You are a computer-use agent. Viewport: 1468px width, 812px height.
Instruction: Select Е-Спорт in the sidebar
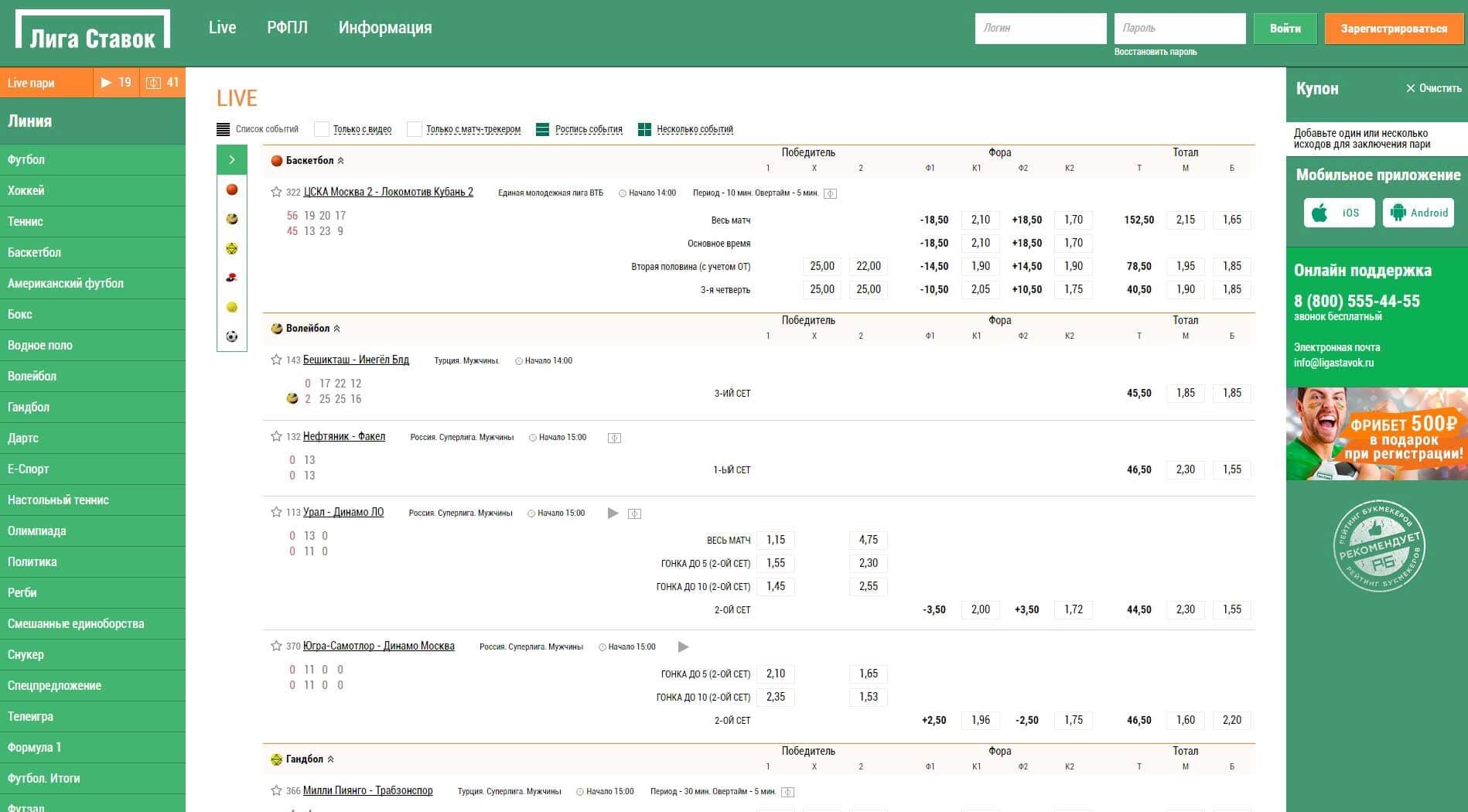[93, 469]
